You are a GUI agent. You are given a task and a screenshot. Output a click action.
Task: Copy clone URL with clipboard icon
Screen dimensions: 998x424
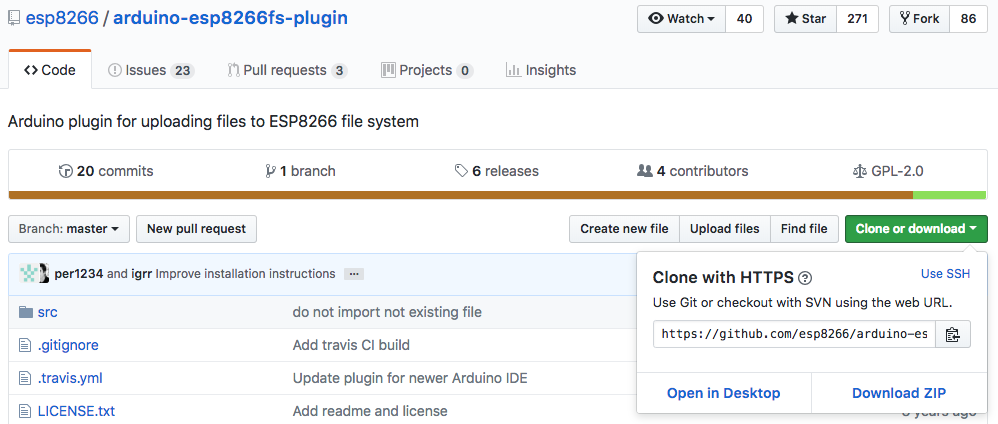click(x=952, y=334)
